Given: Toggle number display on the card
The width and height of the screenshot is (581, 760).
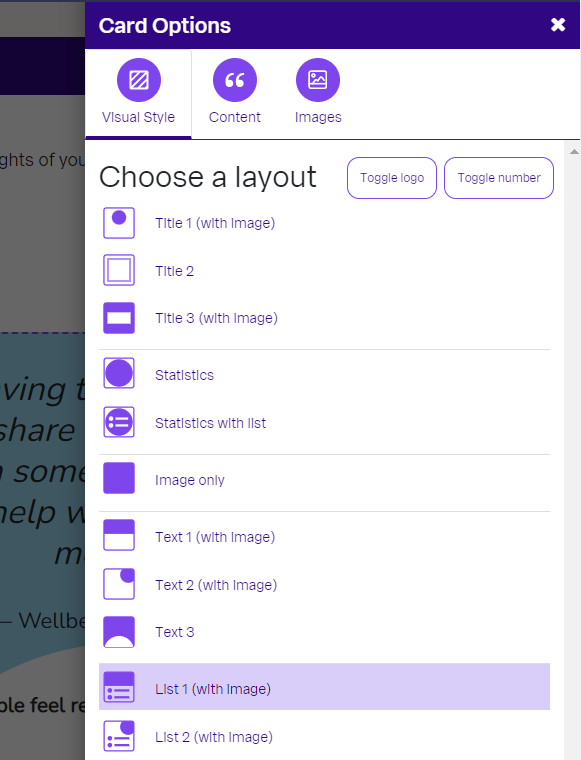Looking at the screenshot, I should click(499, 178).
